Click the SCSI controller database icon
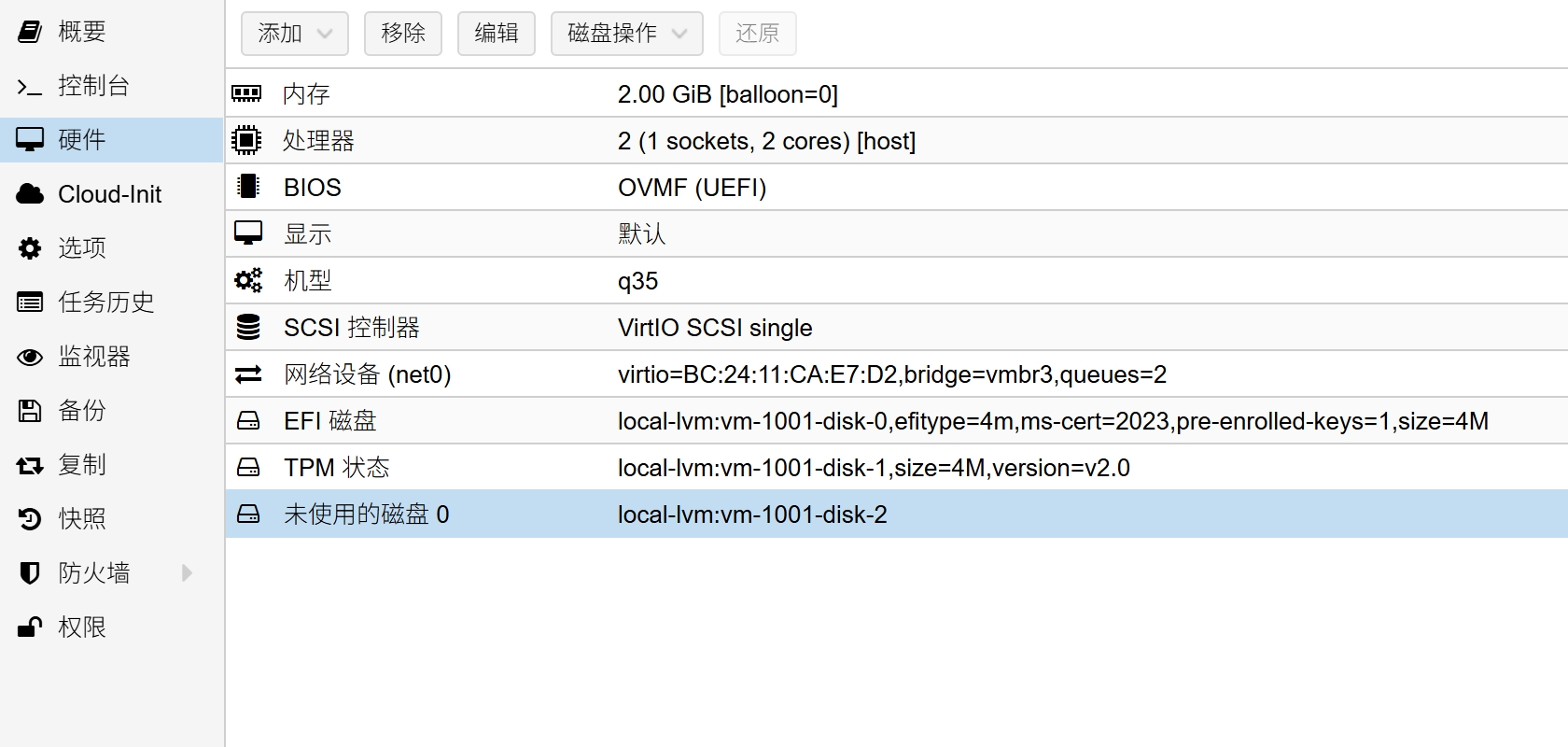The height and width of the screenshot is (747, 1568). coord(248,327)
